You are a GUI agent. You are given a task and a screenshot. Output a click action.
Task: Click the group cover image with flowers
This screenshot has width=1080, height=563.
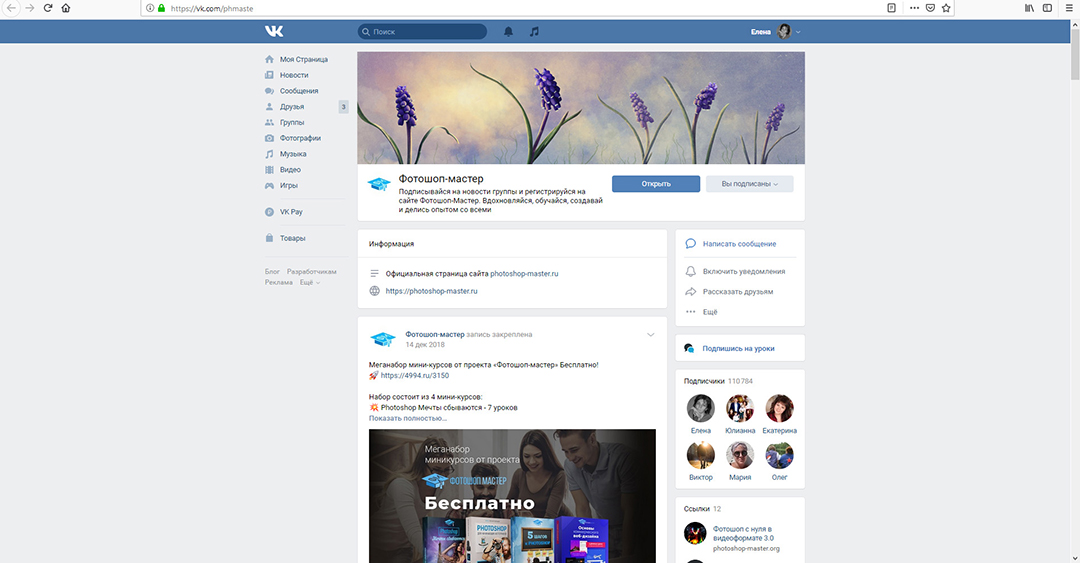point(581,108)
